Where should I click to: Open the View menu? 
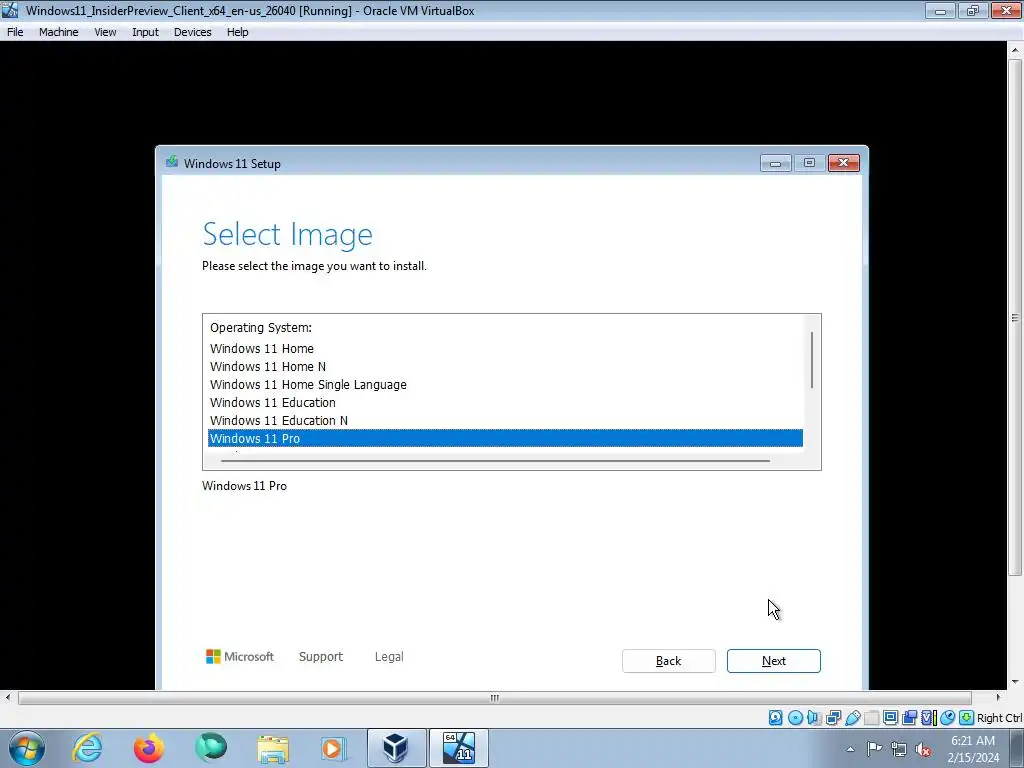tap(105, 32)
